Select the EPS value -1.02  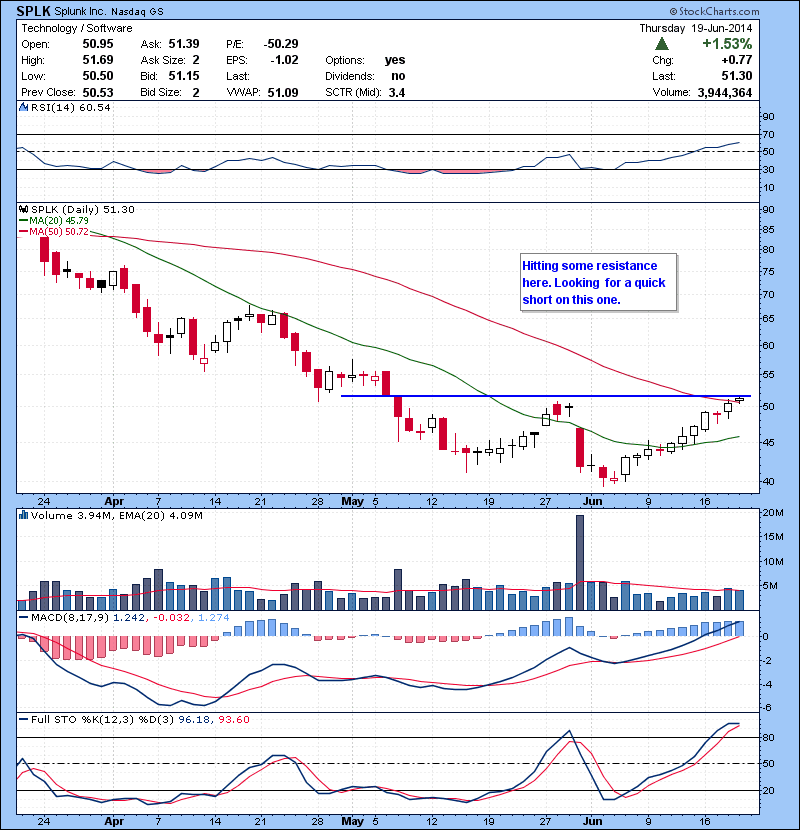tap(284, 60)
